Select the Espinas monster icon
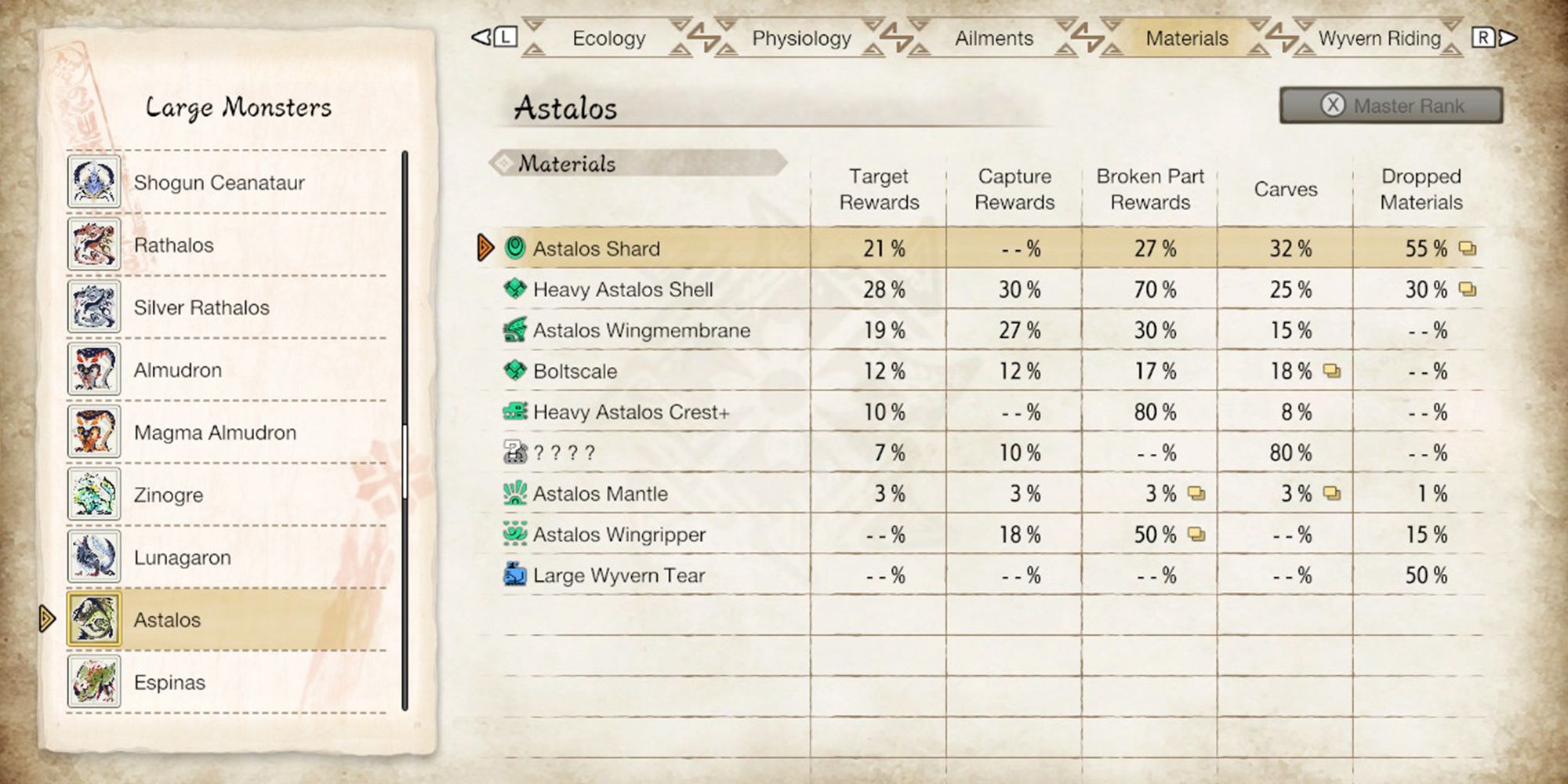This screenshot has height=784, width=1568. pyautogui.click(x=94, y=682)
